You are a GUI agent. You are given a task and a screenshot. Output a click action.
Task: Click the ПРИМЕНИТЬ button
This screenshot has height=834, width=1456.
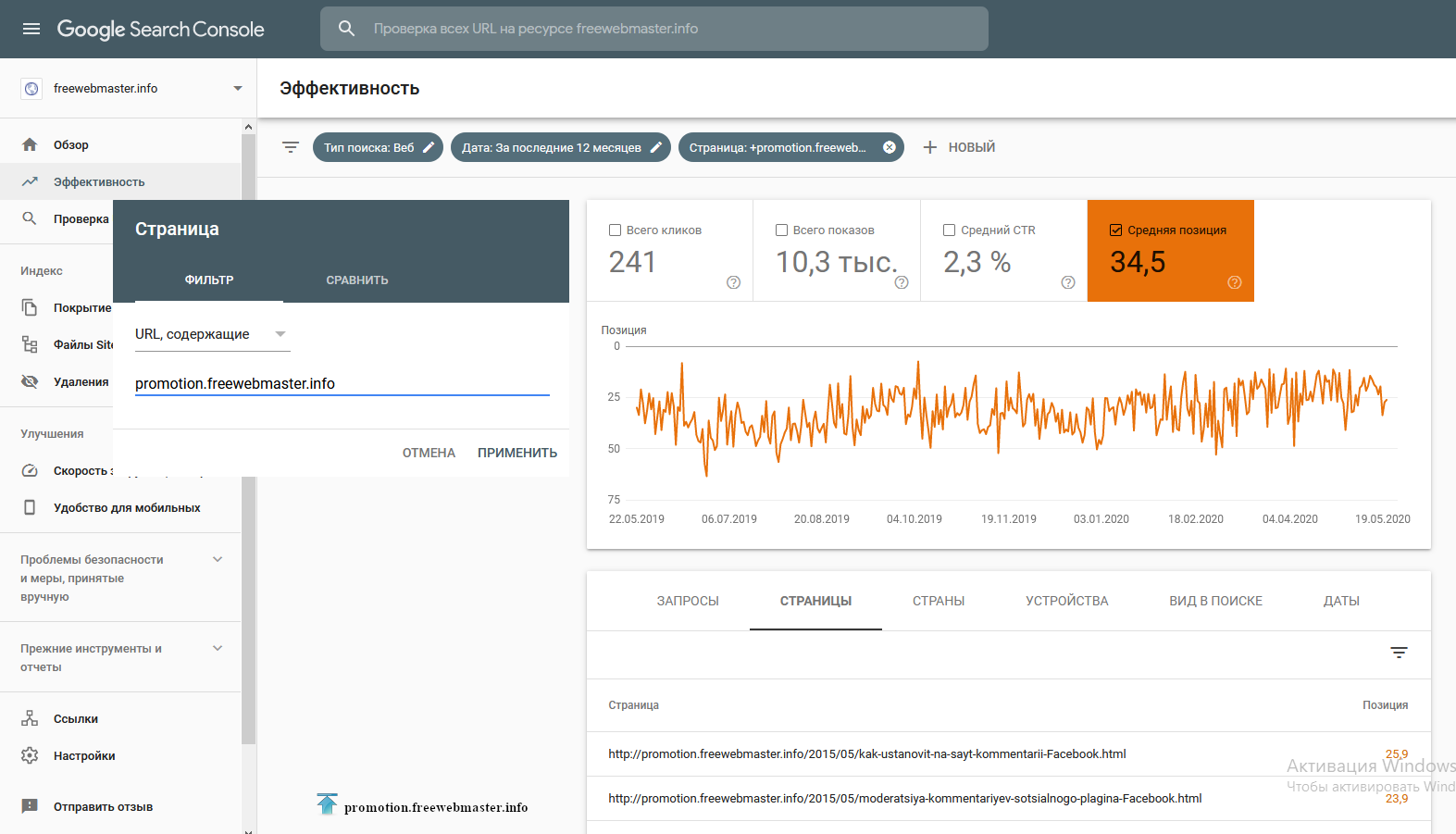tap(517, 453)
